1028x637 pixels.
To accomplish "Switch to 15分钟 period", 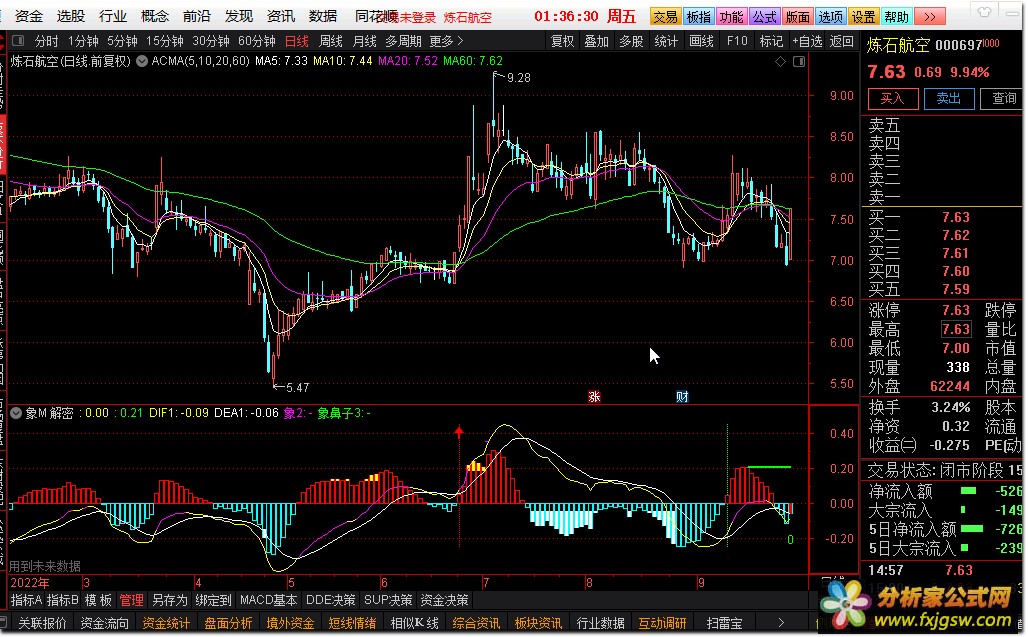I will pyautogui.click(x=165, y=41).
